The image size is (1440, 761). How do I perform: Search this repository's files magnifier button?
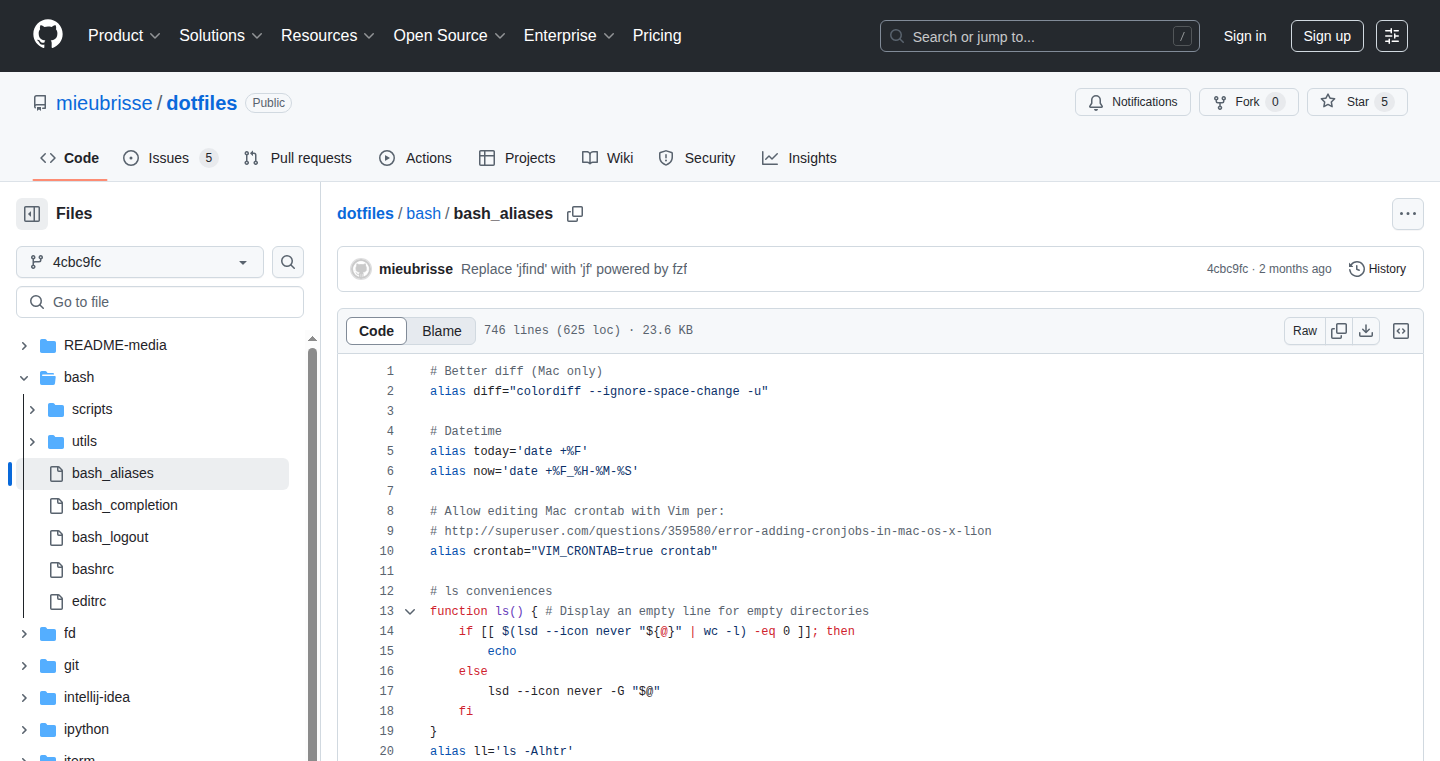tap(288, 262)
